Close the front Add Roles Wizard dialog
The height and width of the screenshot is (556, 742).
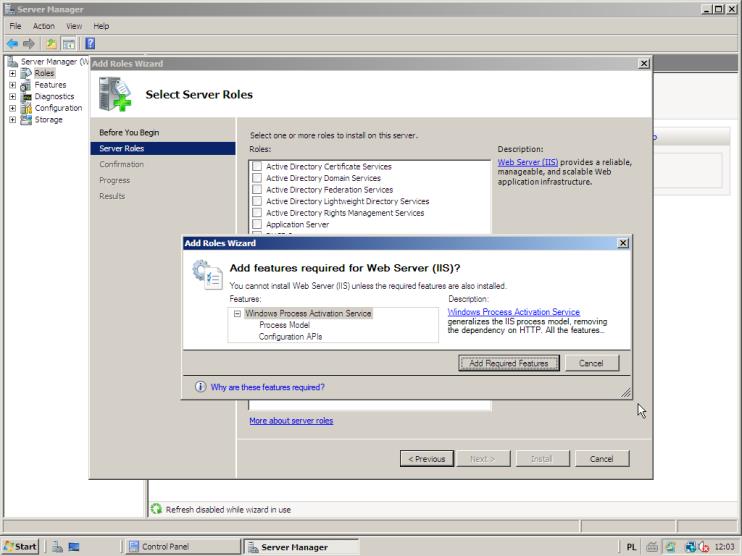point(623,243)
